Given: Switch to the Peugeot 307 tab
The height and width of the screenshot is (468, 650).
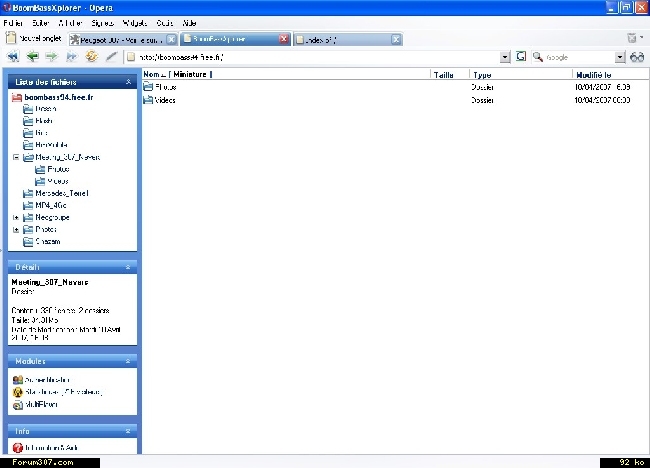Looking at the screenshot, I should point(121,40).
